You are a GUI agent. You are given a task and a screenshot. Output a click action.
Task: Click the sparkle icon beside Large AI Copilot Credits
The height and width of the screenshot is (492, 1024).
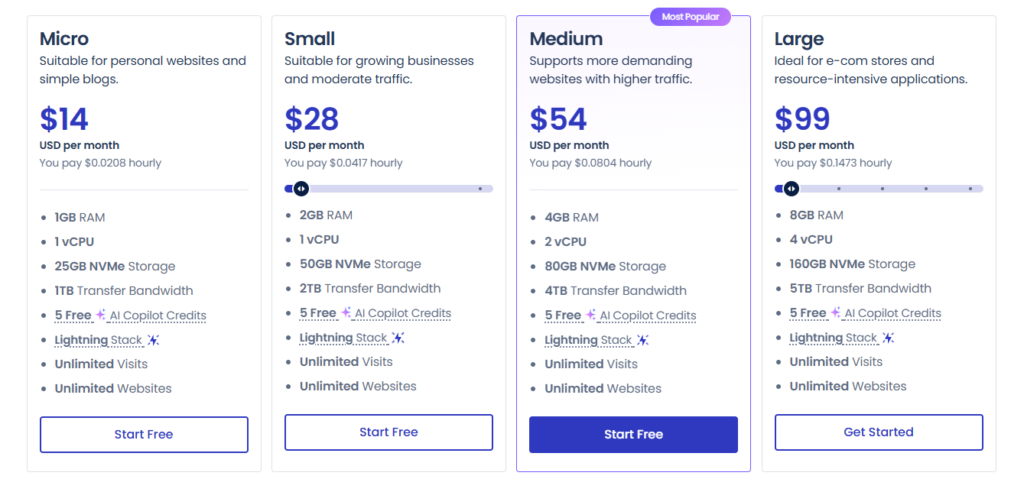[835, 313]
